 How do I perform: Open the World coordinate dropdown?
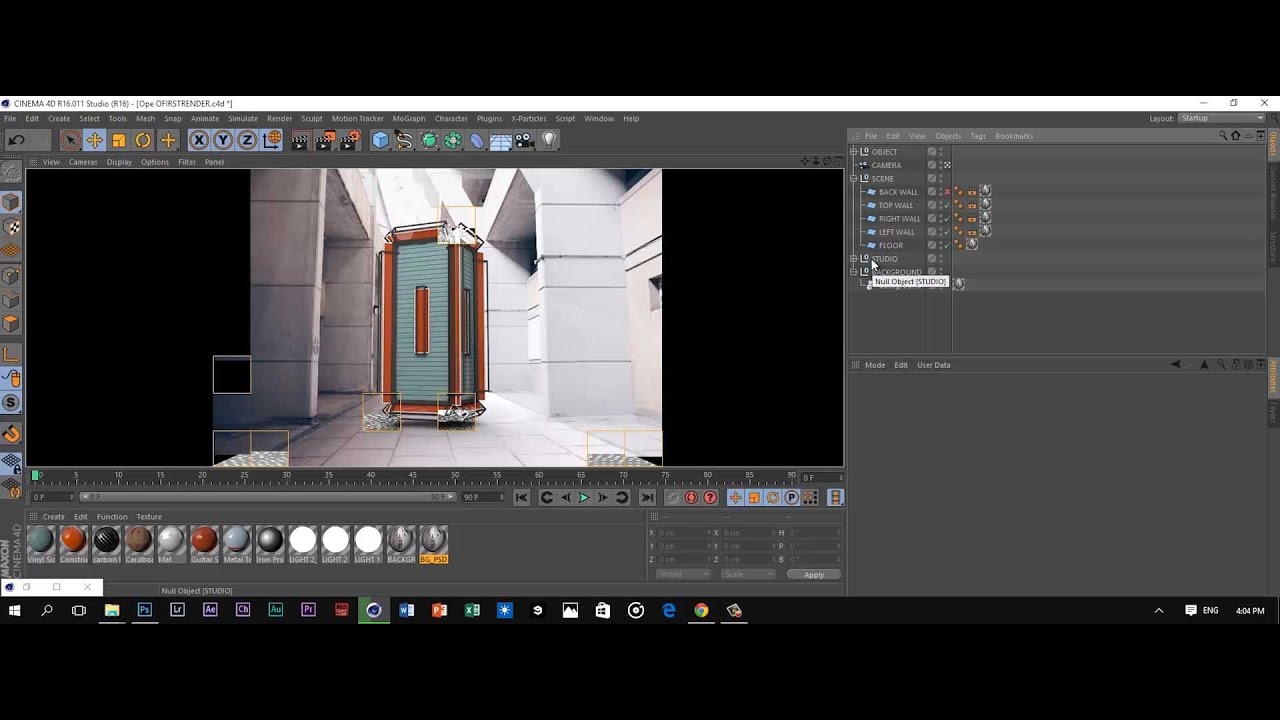683,575
